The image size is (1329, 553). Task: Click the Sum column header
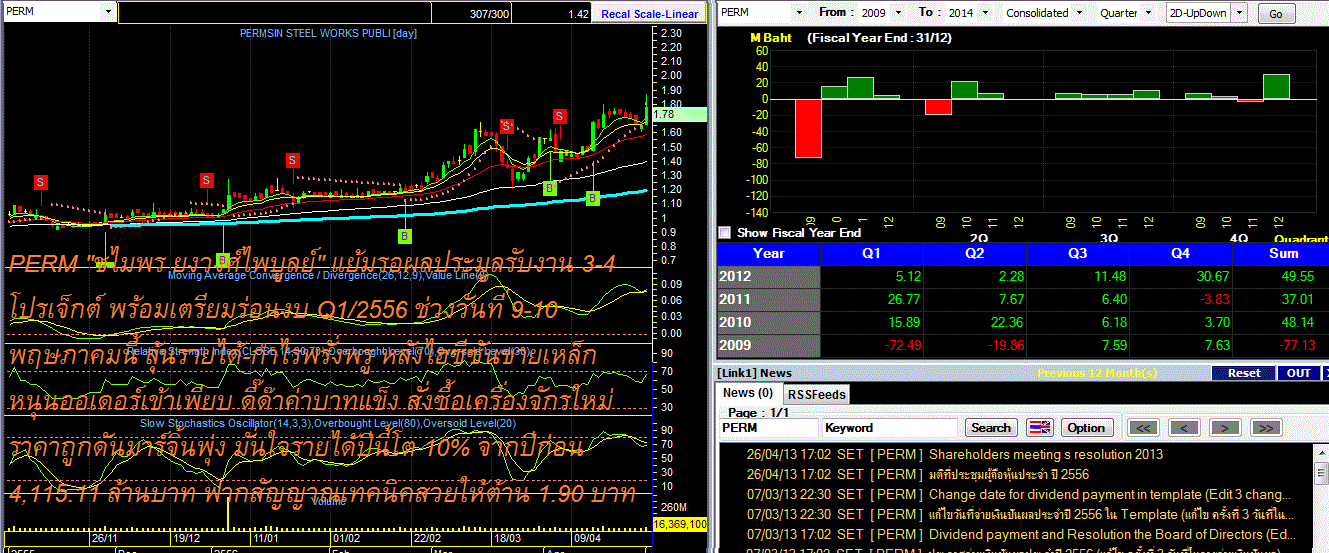(x=1282, y=253)
